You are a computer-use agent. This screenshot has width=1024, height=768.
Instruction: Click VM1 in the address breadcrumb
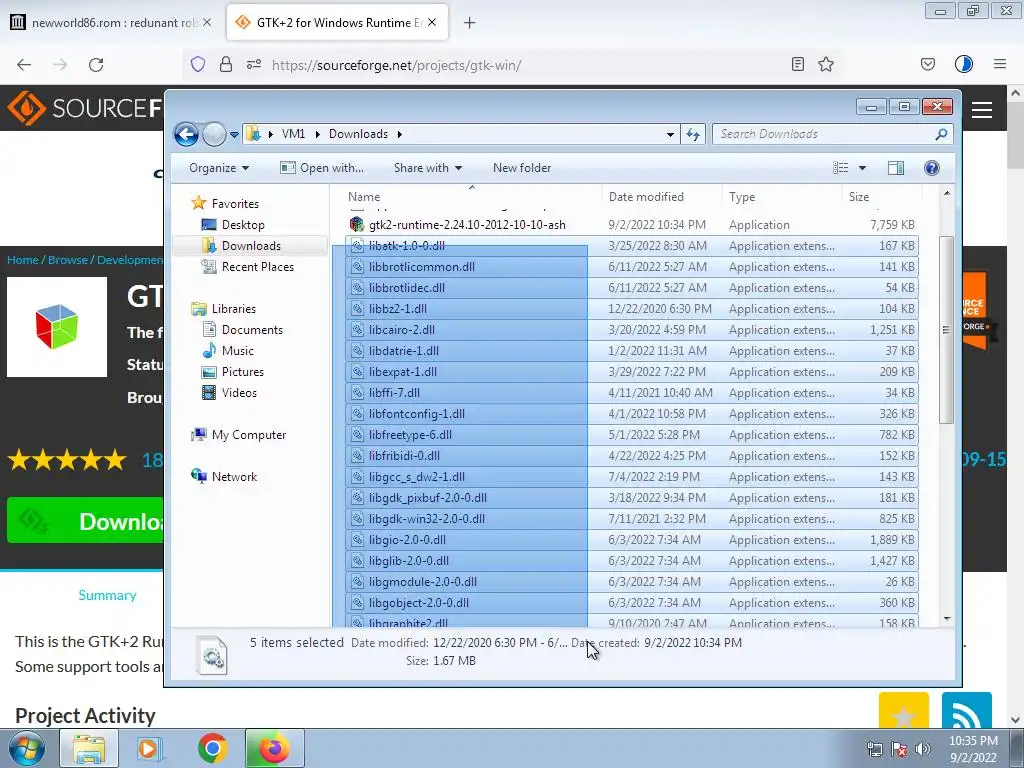point(293,134)
